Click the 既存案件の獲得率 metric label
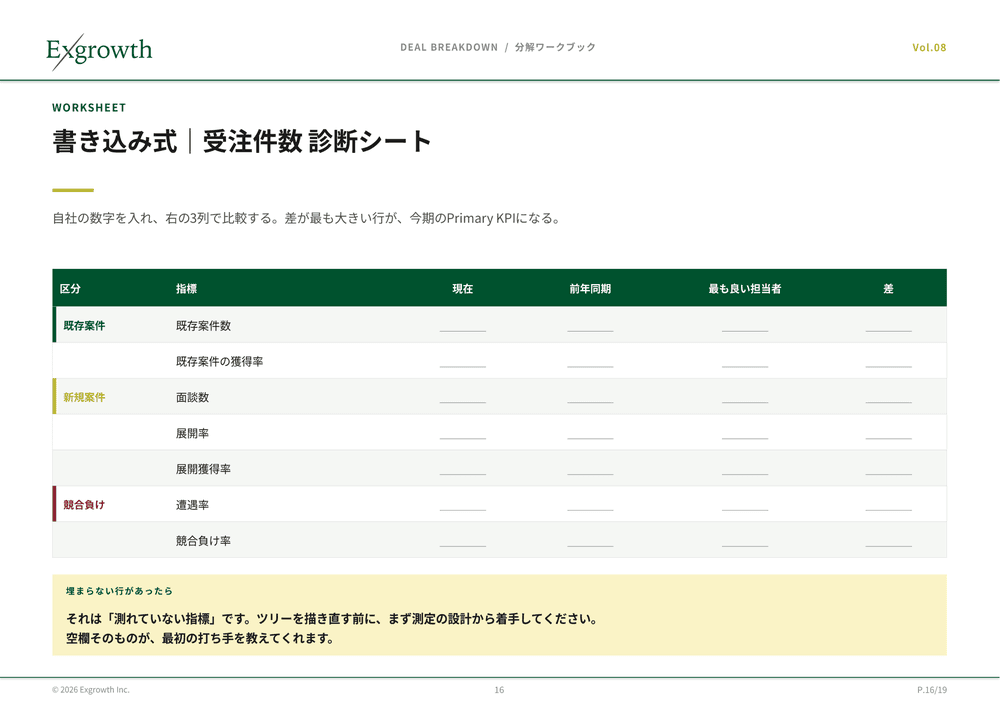The height and width of the screenshot is (708, 1000). point(219,361)
